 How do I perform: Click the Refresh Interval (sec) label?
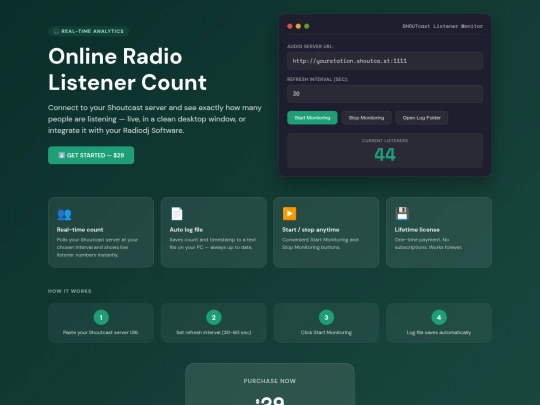click(317, 79)
